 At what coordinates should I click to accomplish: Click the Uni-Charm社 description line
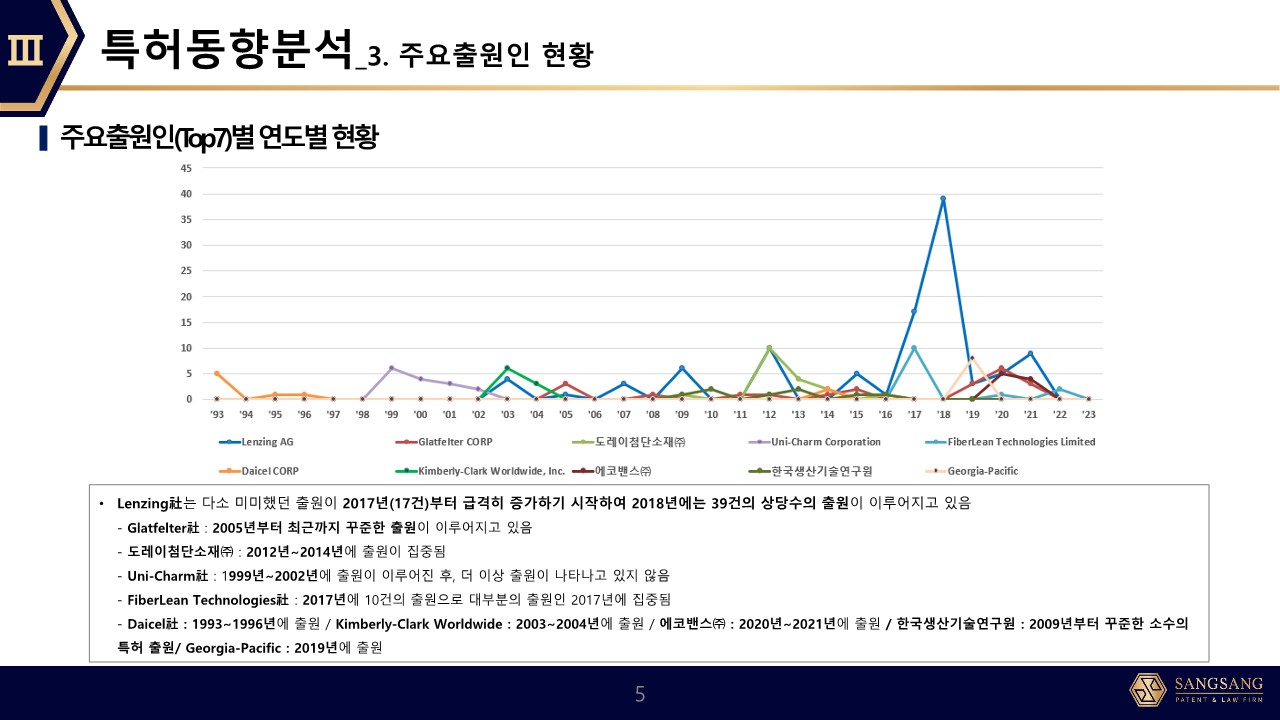pyautogui.click(x=393, y=575)
